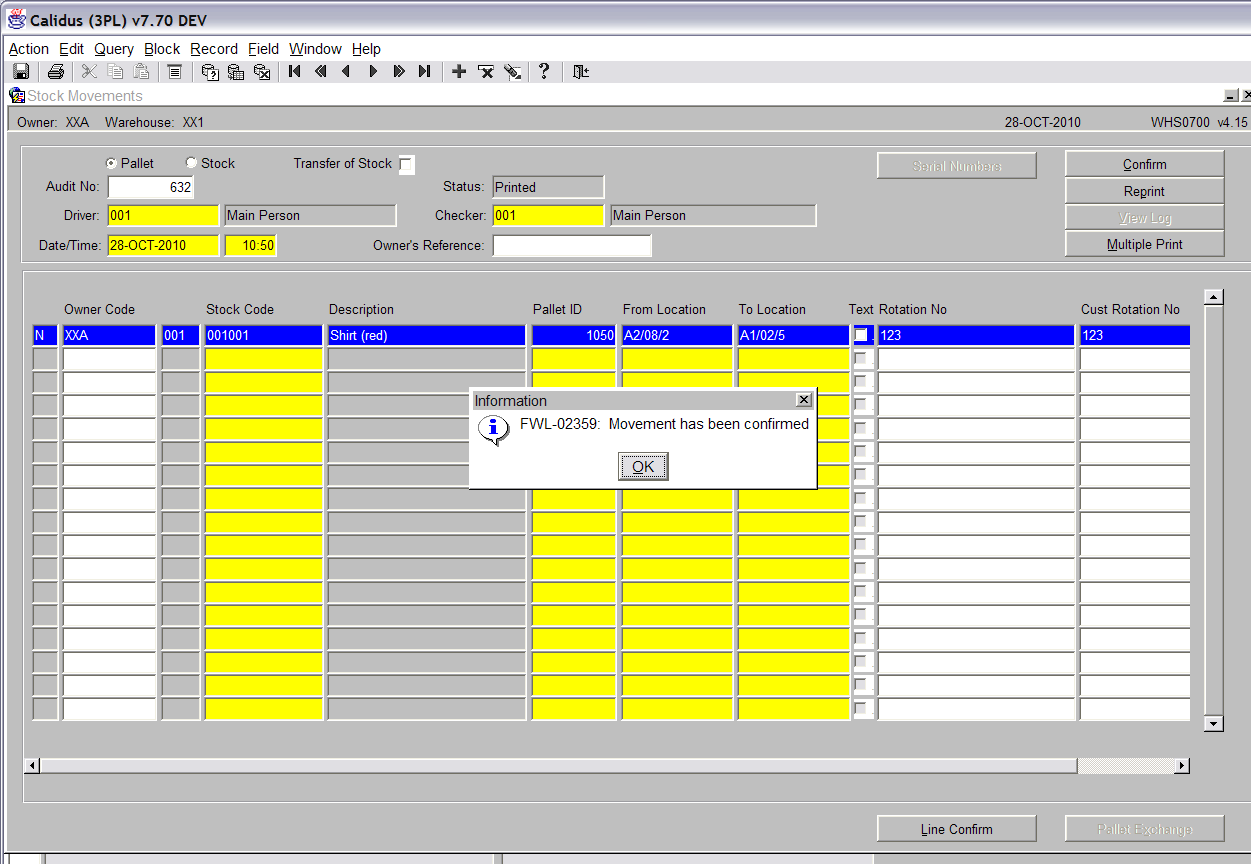Close the Information dialog with X

tap(803, 400)
